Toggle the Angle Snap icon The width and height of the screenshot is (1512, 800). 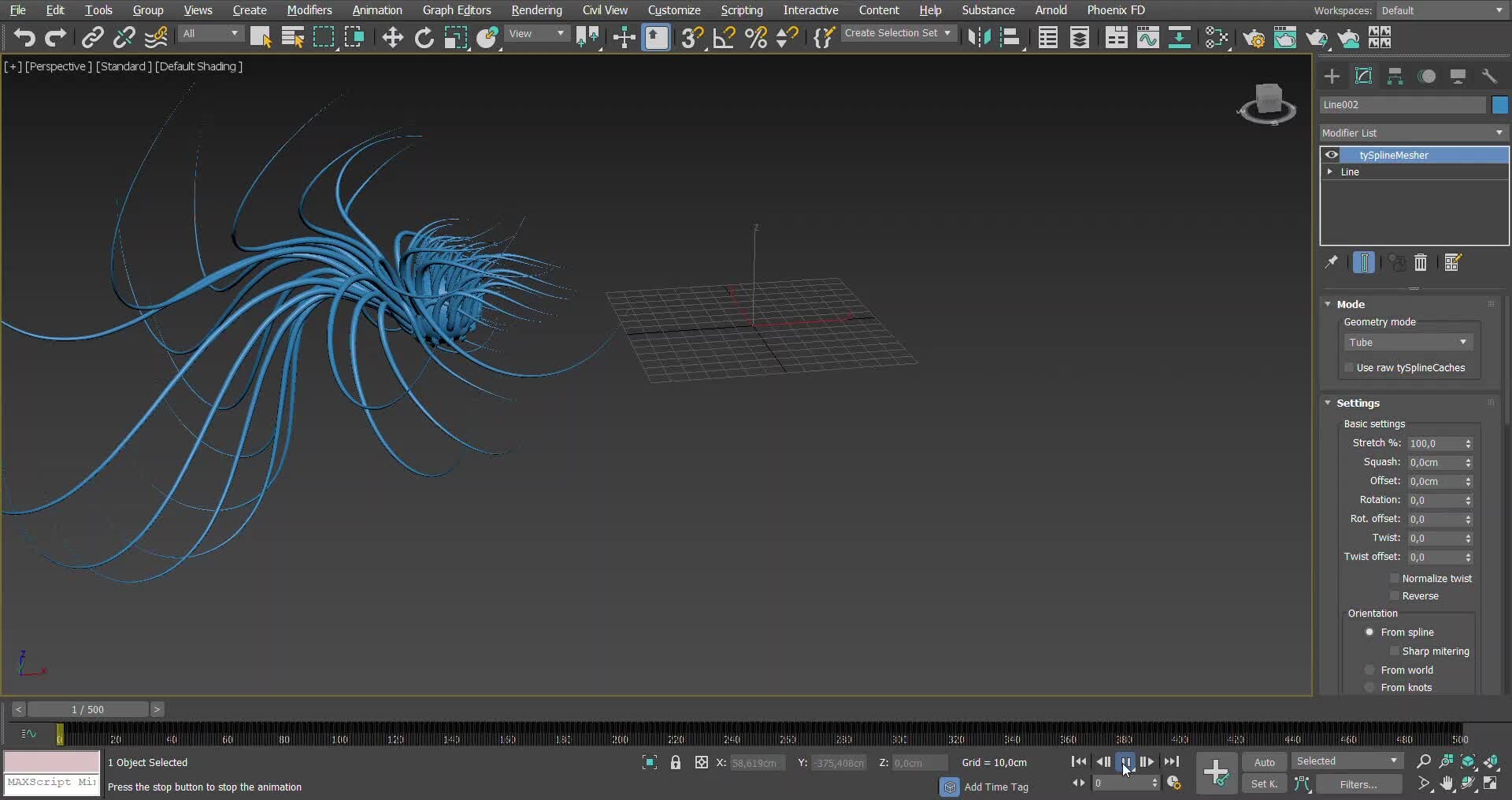click(x=724, y=38)
